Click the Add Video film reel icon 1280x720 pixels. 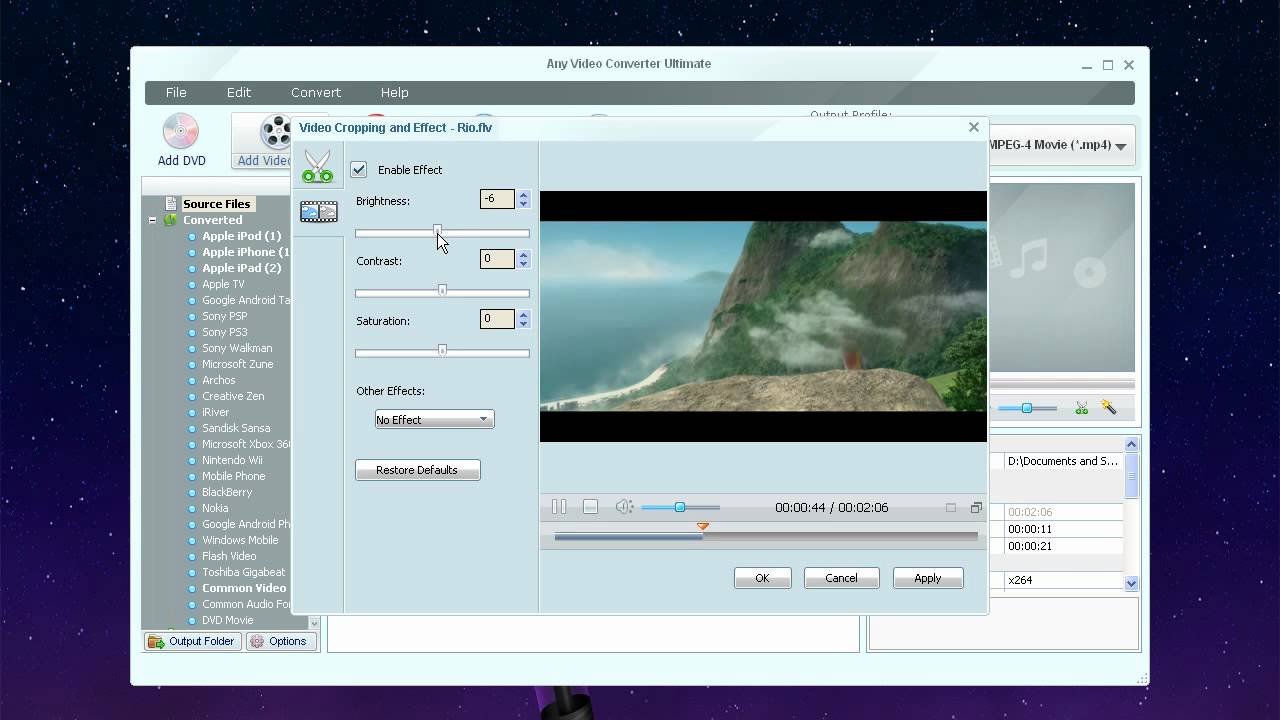(x=274, y=131)
